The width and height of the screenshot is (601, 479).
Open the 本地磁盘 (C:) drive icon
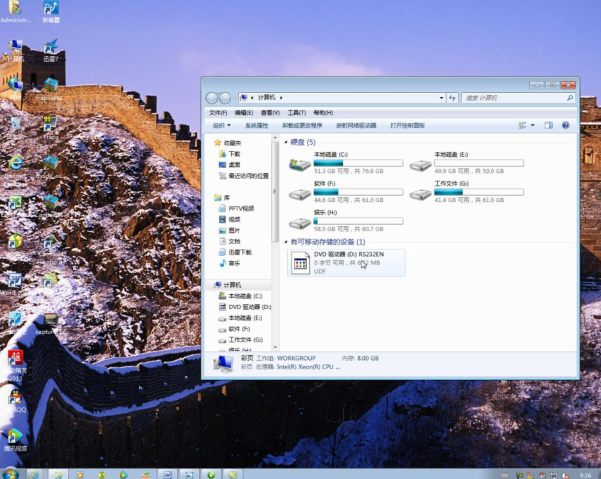pyautogui.click(x=300, y=164)
